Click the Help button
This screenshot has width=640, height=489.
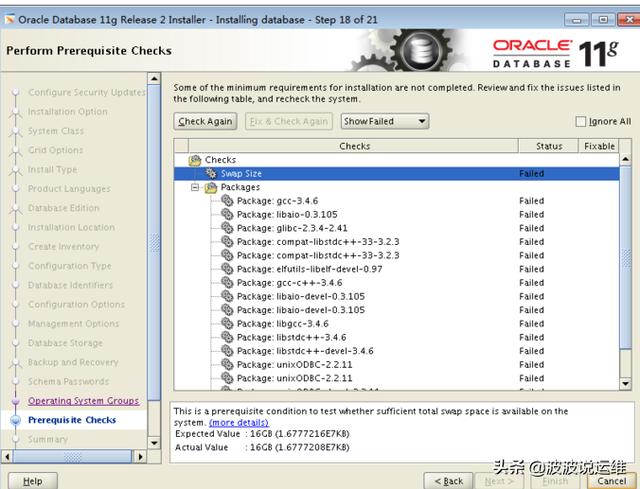coord(33,482)
